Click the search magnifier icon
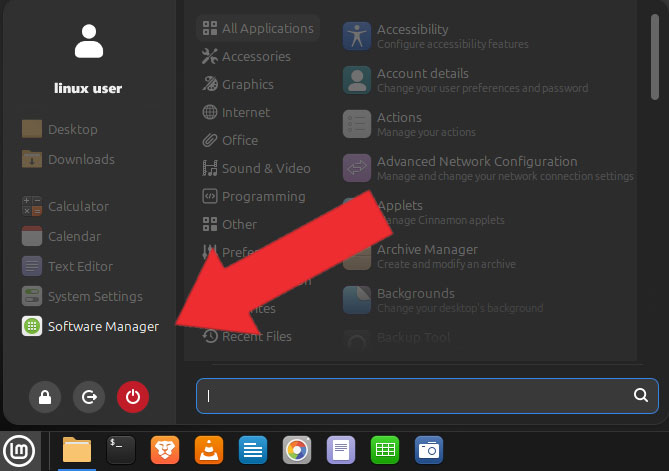This screenshot has width=669, height=471. [x=640, y=395]
